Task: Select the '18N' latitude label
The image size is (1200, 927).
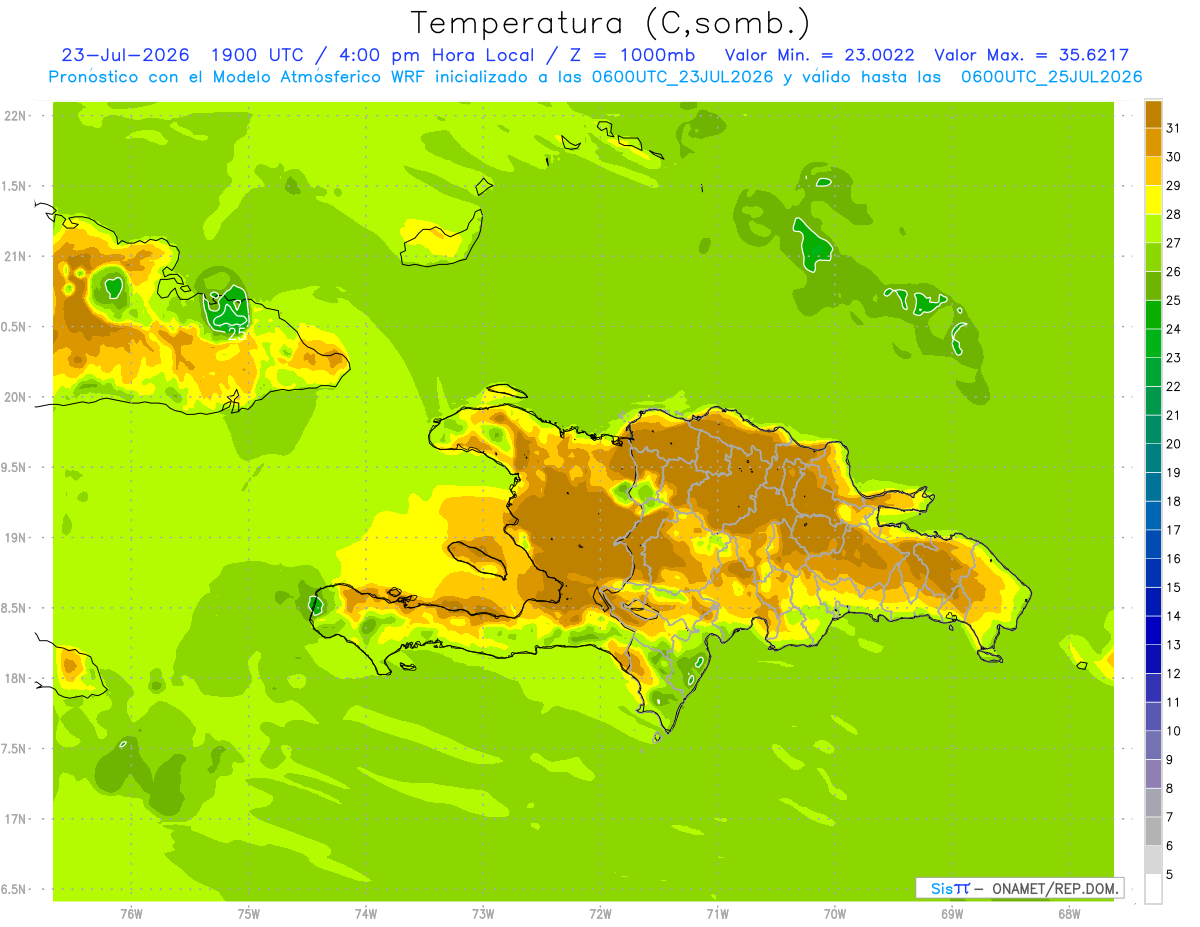Action: 14,678
